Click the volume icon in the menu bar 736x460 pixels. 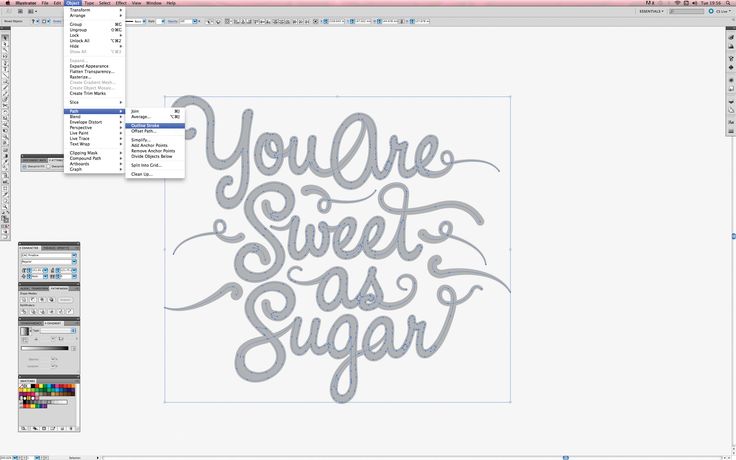(x=695, y=3)
